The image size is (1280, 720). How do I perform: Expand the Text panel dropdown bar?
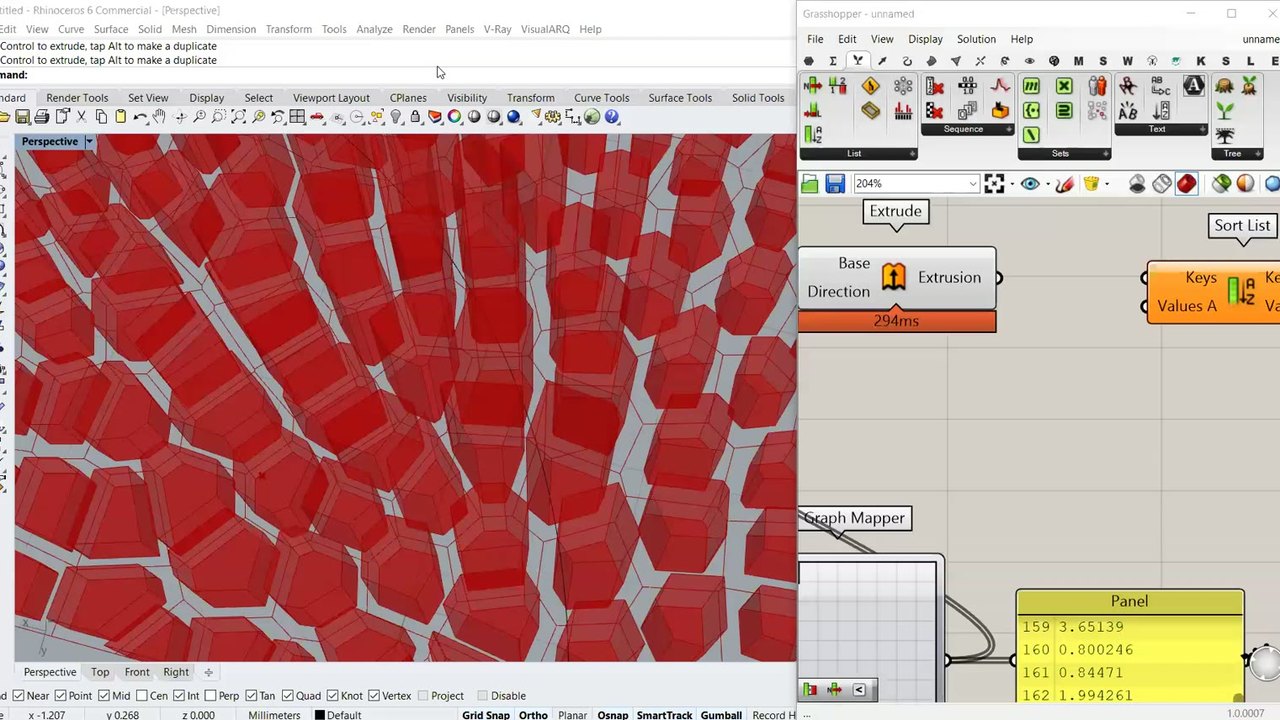pyautogui.click(x=1160, y=129)
